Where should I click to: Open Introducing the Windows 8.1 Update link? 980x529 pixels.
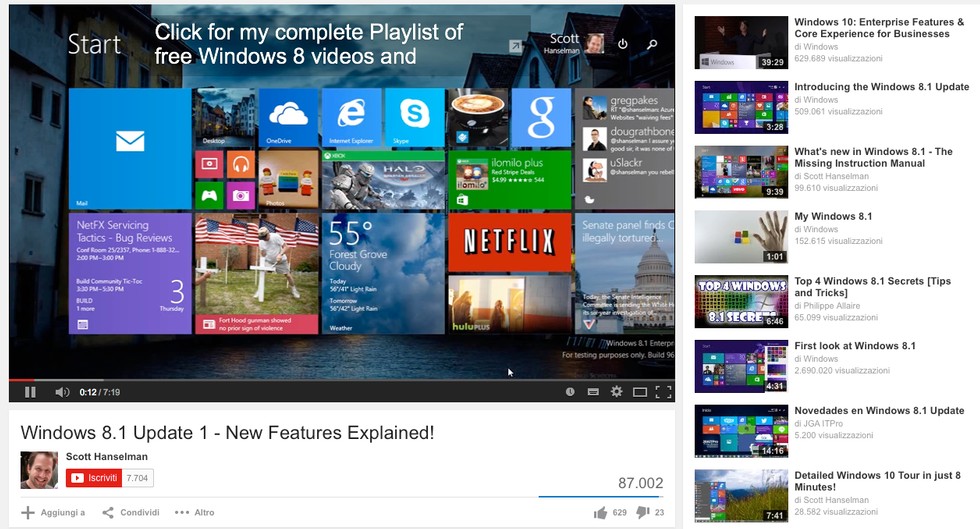[x=882, y=87]
